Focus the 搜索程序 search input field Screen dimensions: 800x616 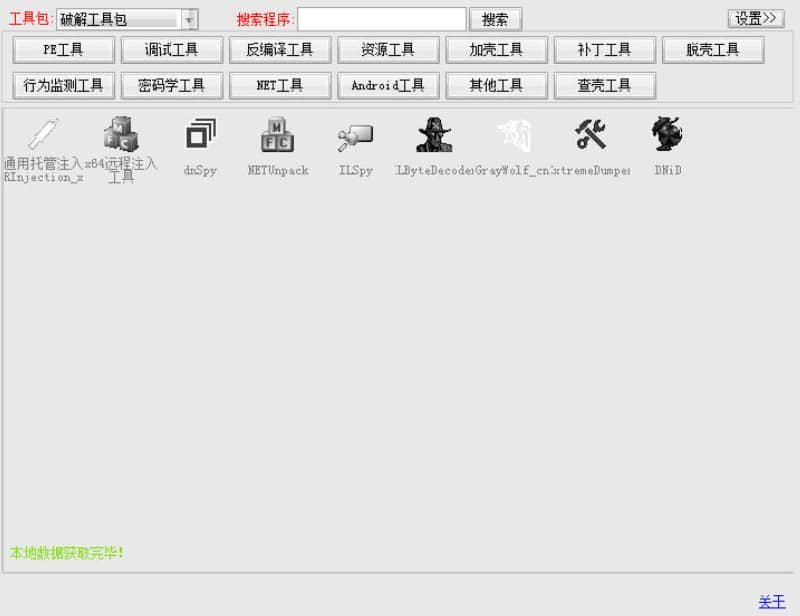click(x=382, y=19)
